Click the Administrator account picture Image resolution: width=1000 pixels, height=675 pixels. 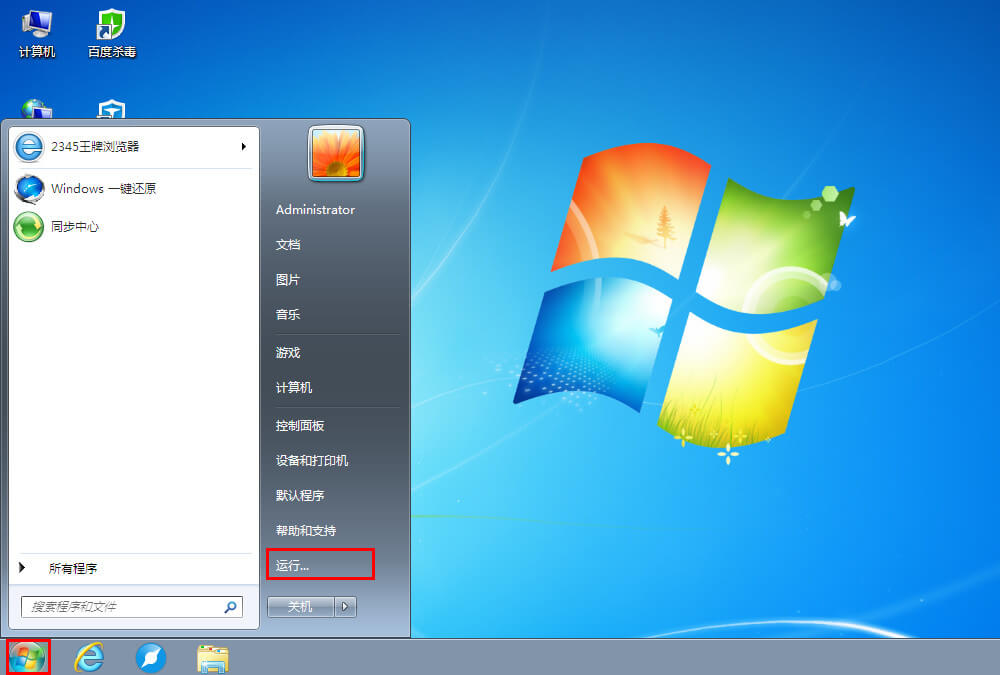pos(335,154)
